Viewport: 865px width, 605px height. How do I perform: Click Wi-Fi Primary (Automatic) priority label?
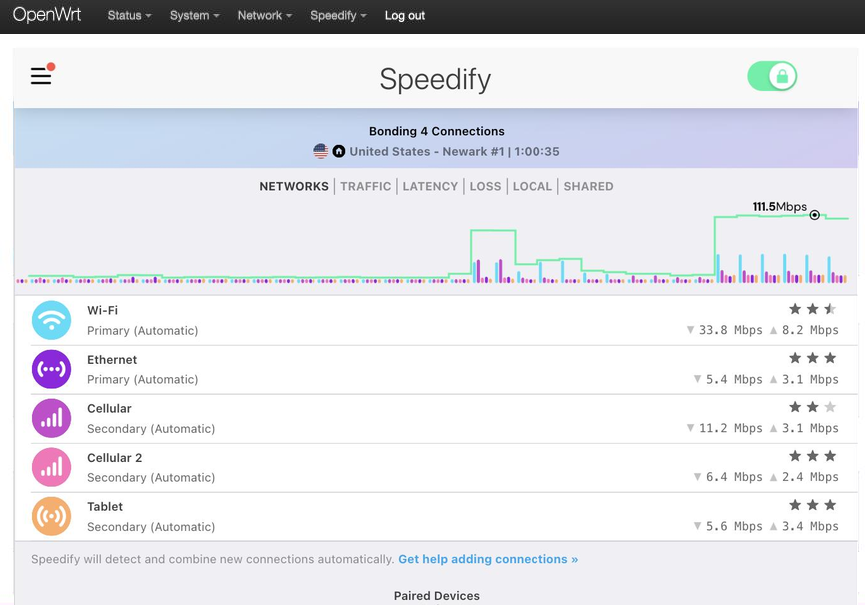click(x=142, y=330)
